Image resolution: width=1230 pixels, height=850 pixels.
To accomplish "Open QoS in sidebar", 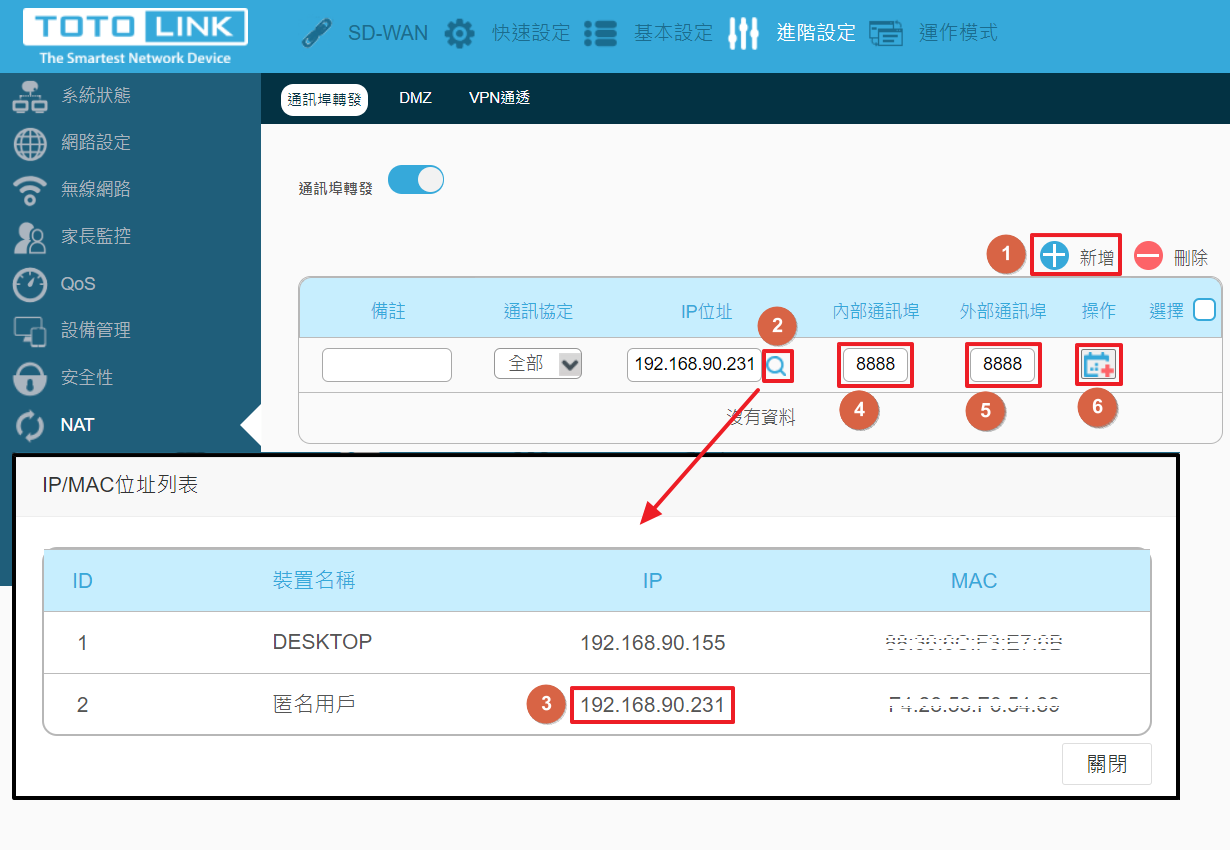I will coord(78,284).
